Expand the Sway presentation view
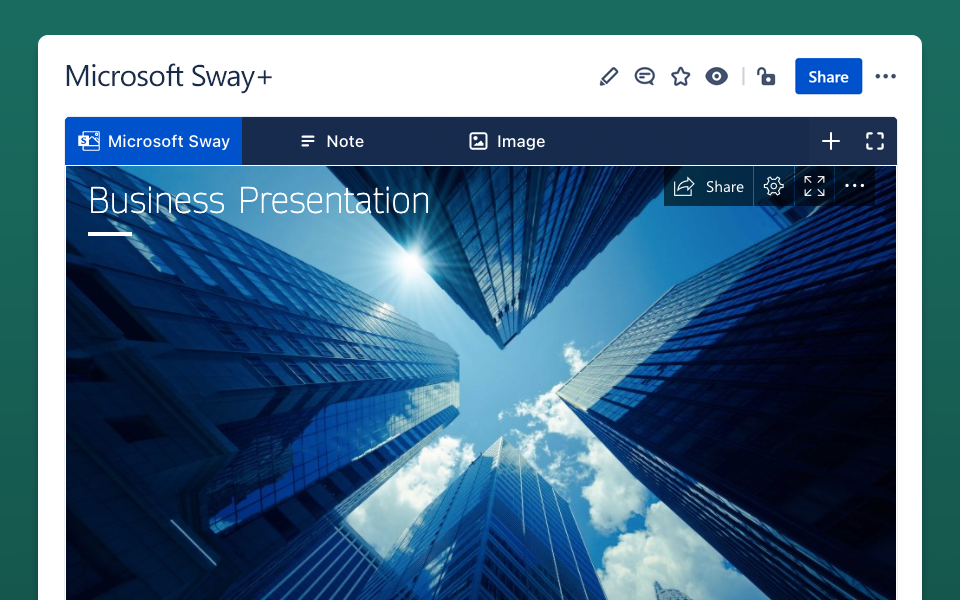This screenshot has width=960, height=600. tap(814, 186)
